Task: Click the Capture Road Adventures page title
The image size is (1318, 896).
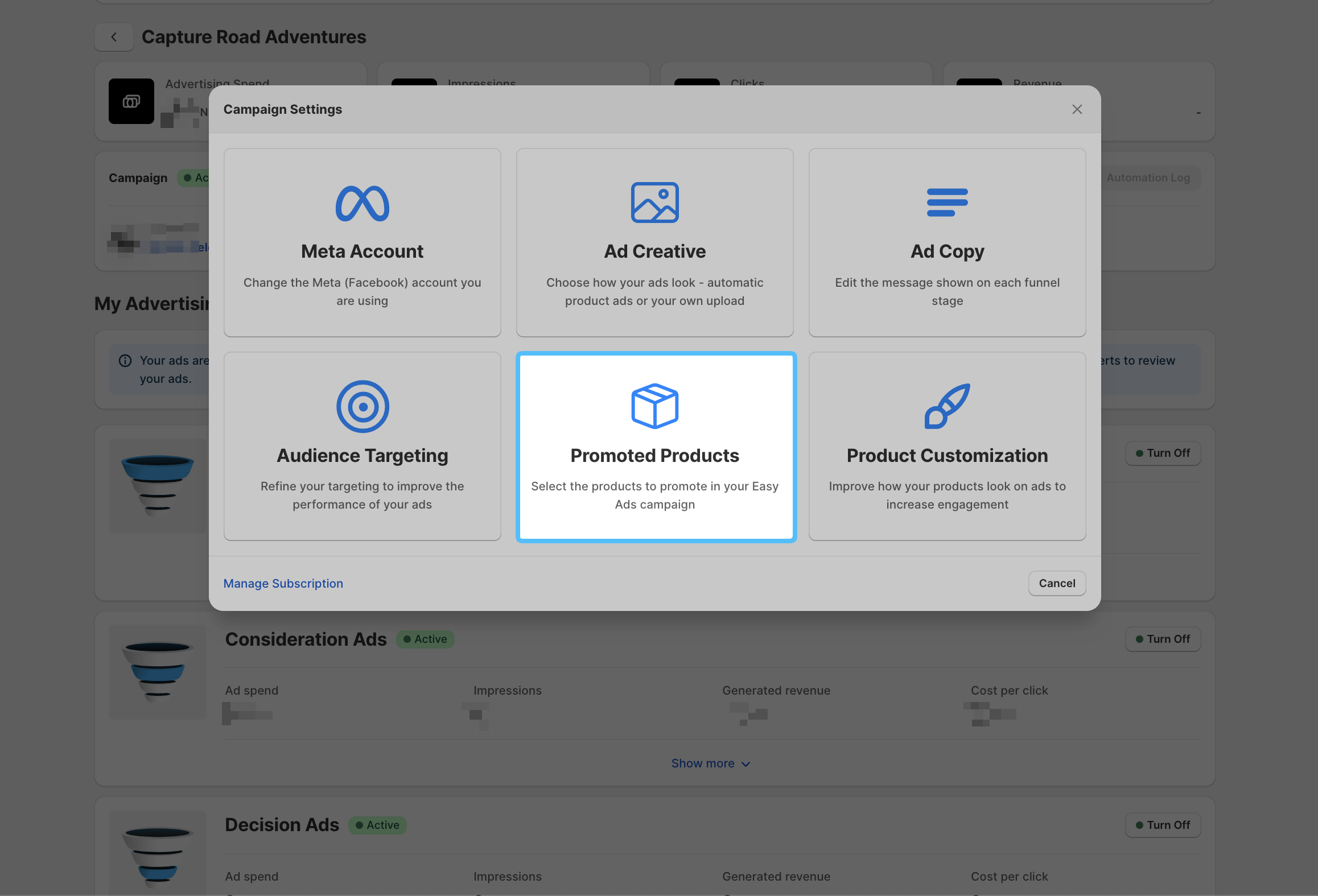Action: tap(254, 37)
